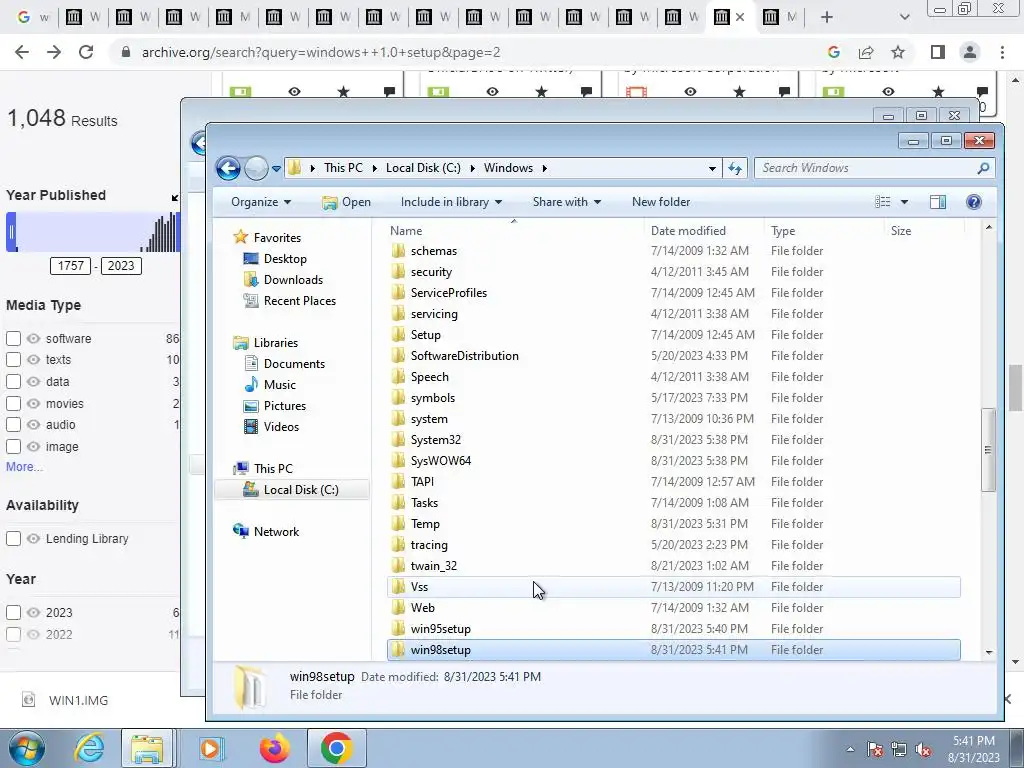Click in Search Windows input field

click(x=865, y=168)
